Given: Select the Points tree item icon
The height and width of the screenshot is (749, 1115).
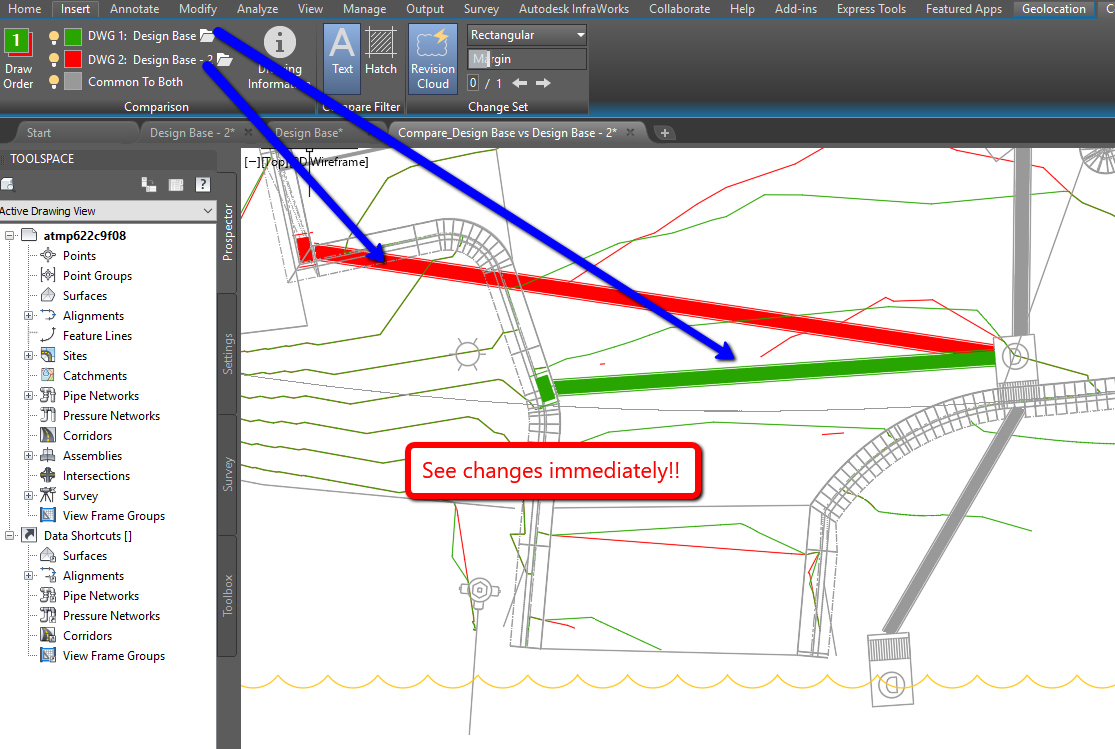Looking at the screenshot, I should coord(48,255).
